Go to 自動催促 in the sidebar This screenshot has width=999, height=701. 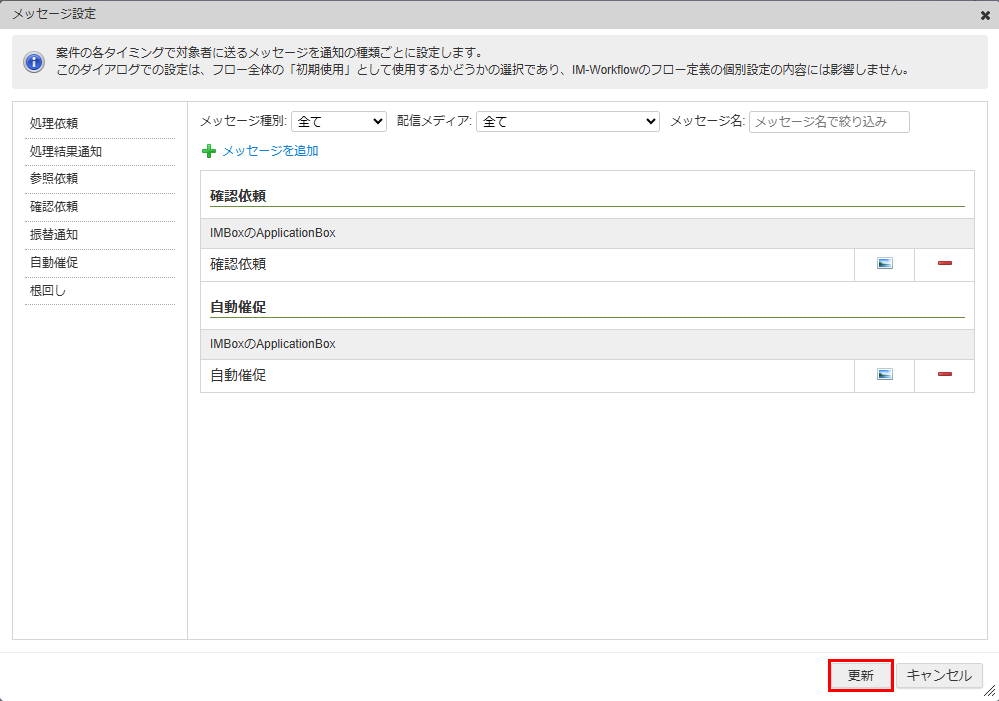pyautogui.click(x=54, y=263)
